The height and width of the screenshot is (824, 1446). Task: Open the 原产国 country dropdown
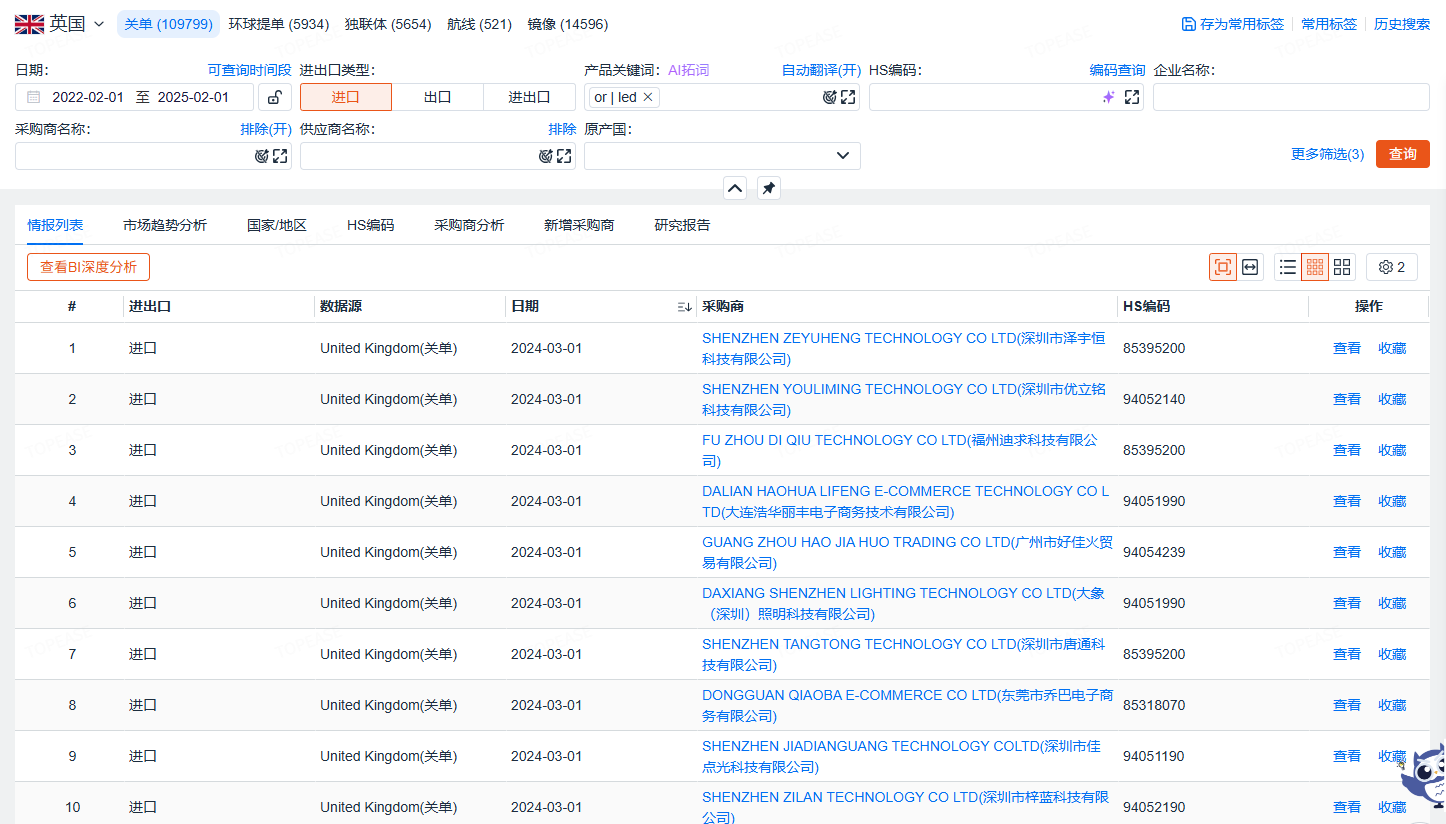coord(722,156)
